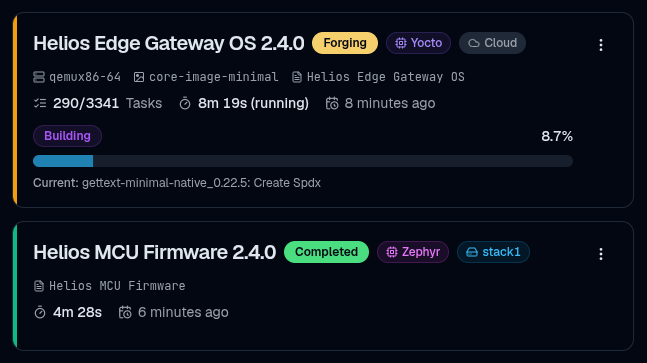Click the Building stage badge
647x363 pixels.
[67, 136]
